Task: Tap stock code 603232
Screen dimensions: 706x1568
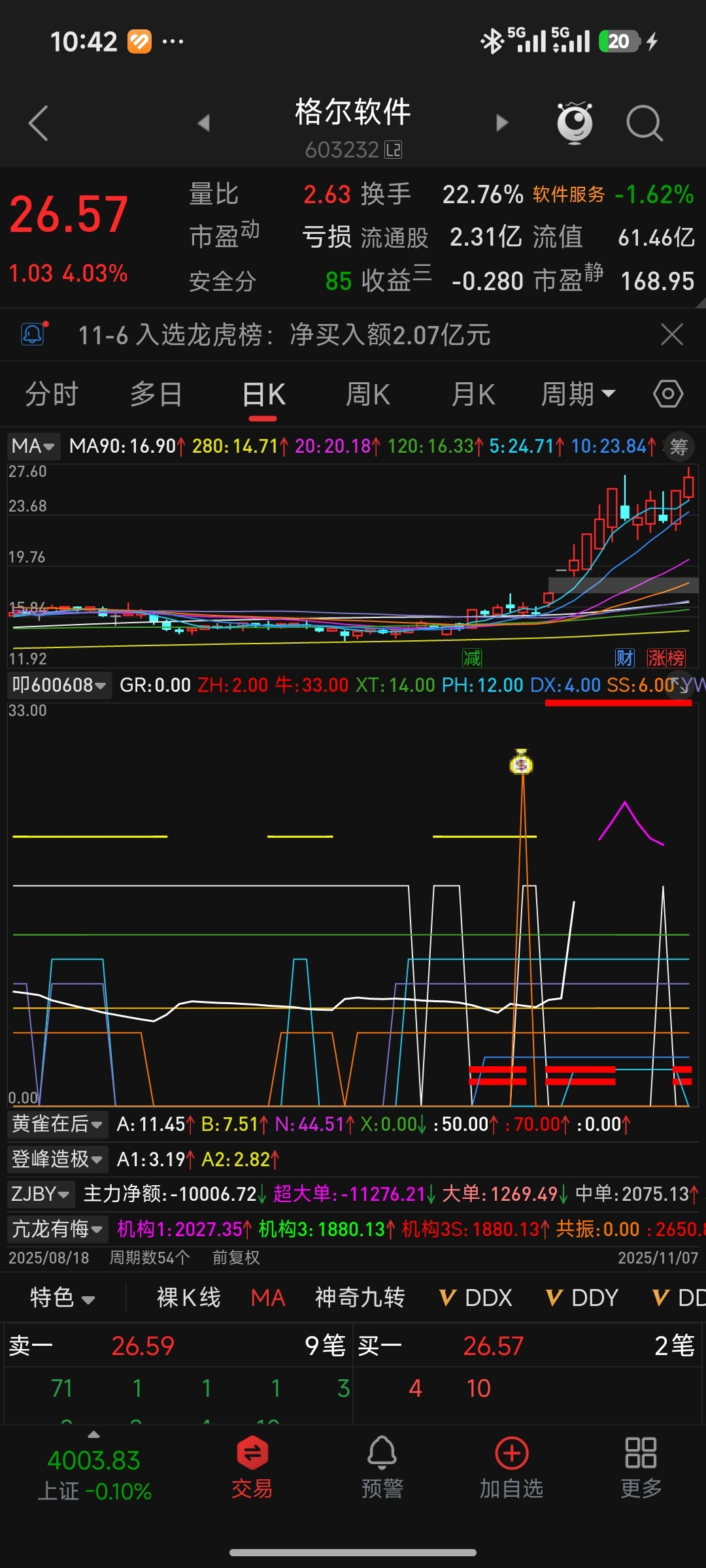Action: pos(342,150)
